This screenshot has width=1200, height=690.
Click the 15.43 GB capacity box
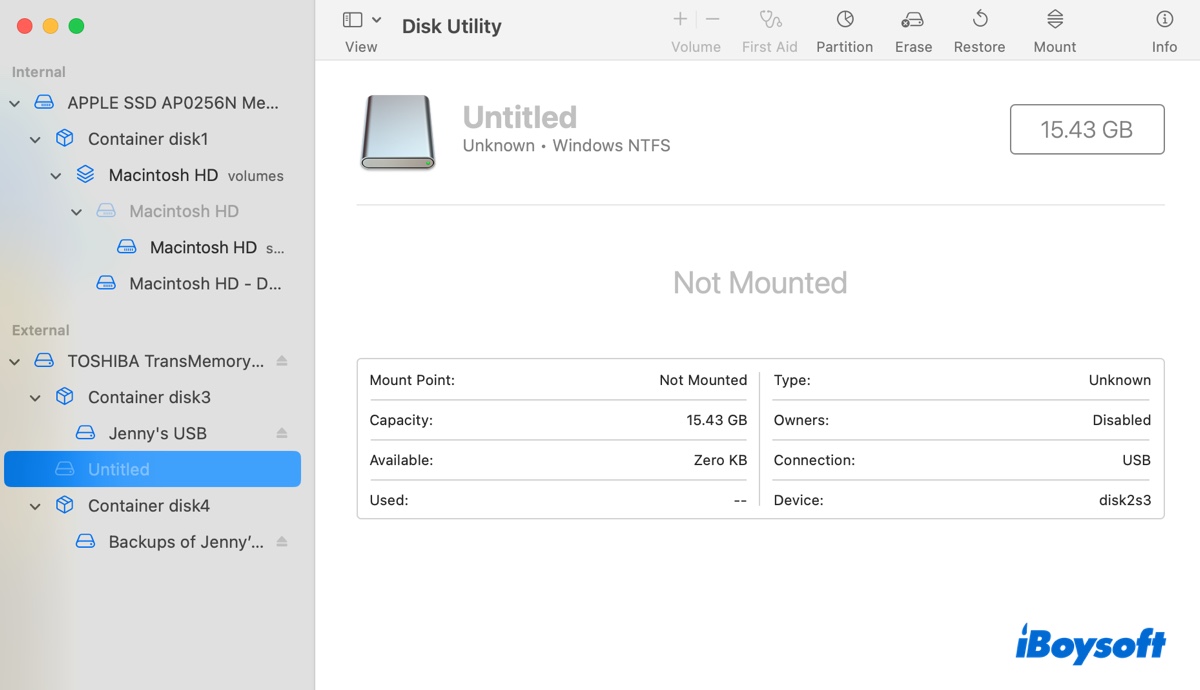coord(1086,129)
